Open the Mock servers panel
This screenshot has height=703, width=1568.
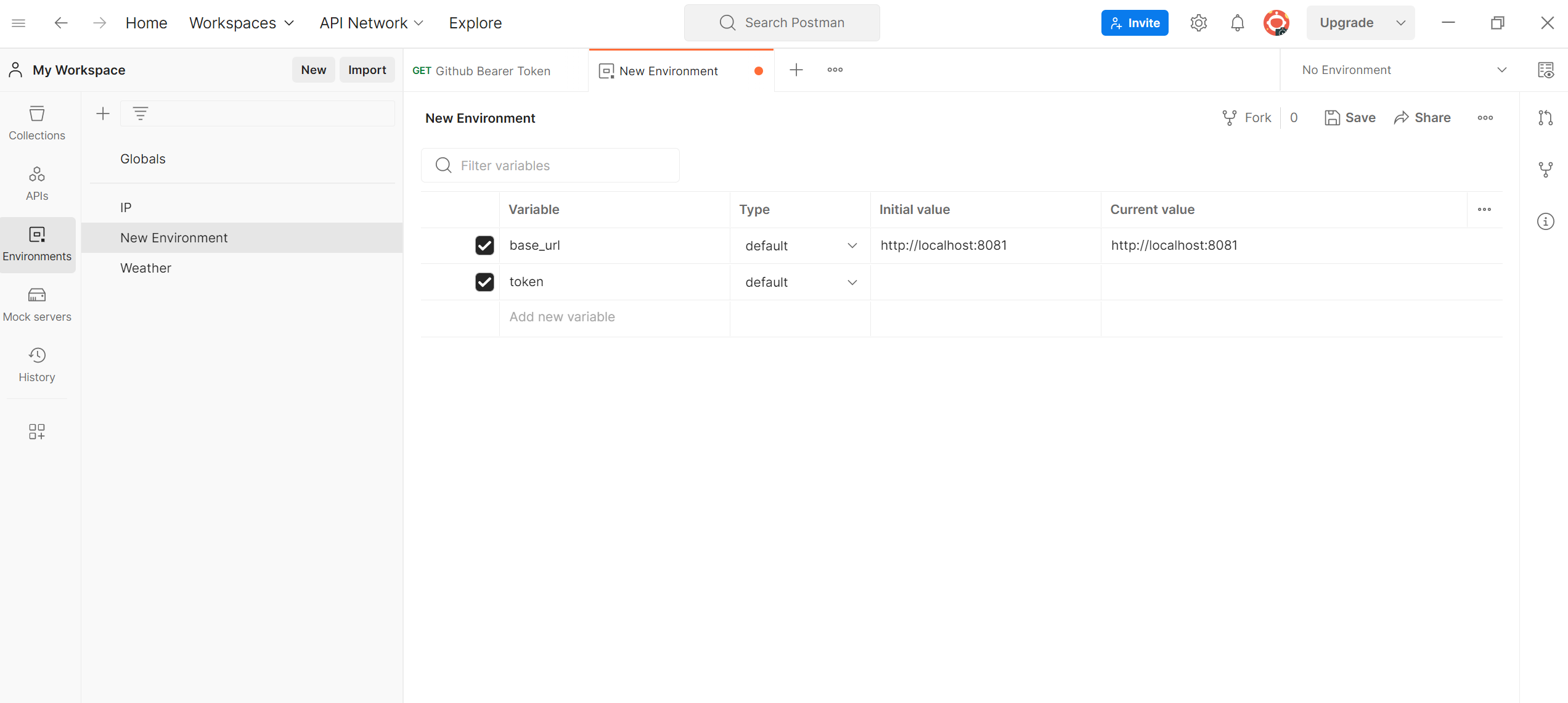37,303
